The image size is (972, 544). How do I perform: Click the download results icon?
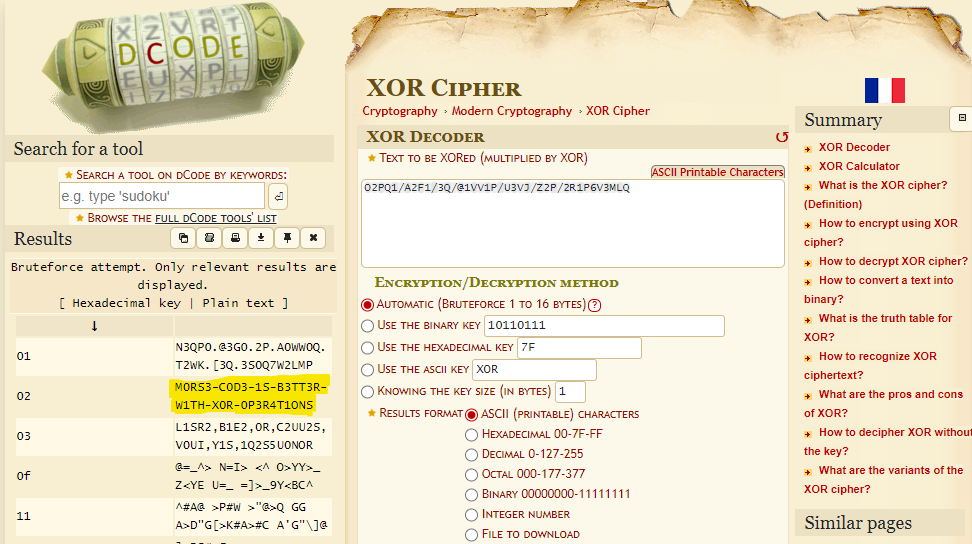(x=261, y=238)
